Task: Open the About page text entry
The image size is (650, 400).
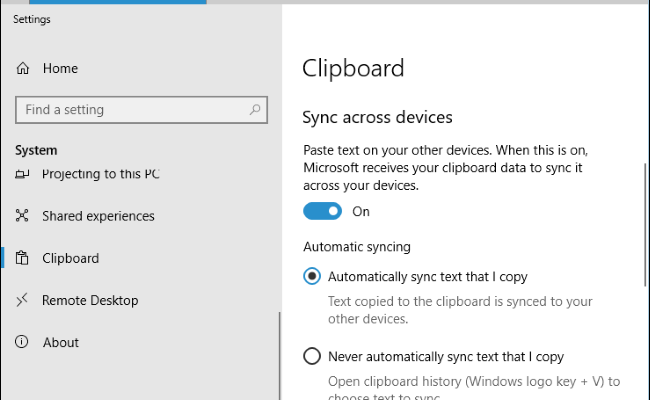Action: [60, 342]
